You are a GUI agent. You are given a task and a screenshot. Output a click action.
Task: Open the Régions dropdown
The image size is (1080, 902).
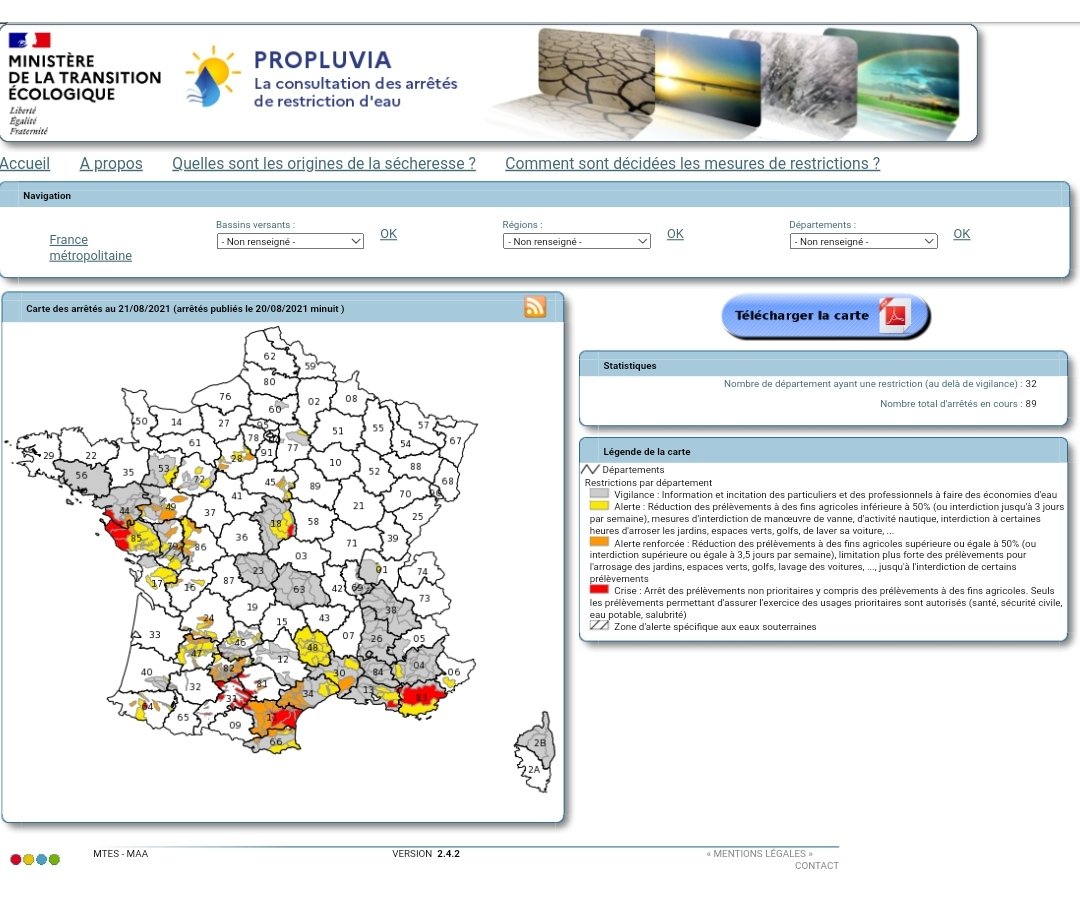coord(576,241)
